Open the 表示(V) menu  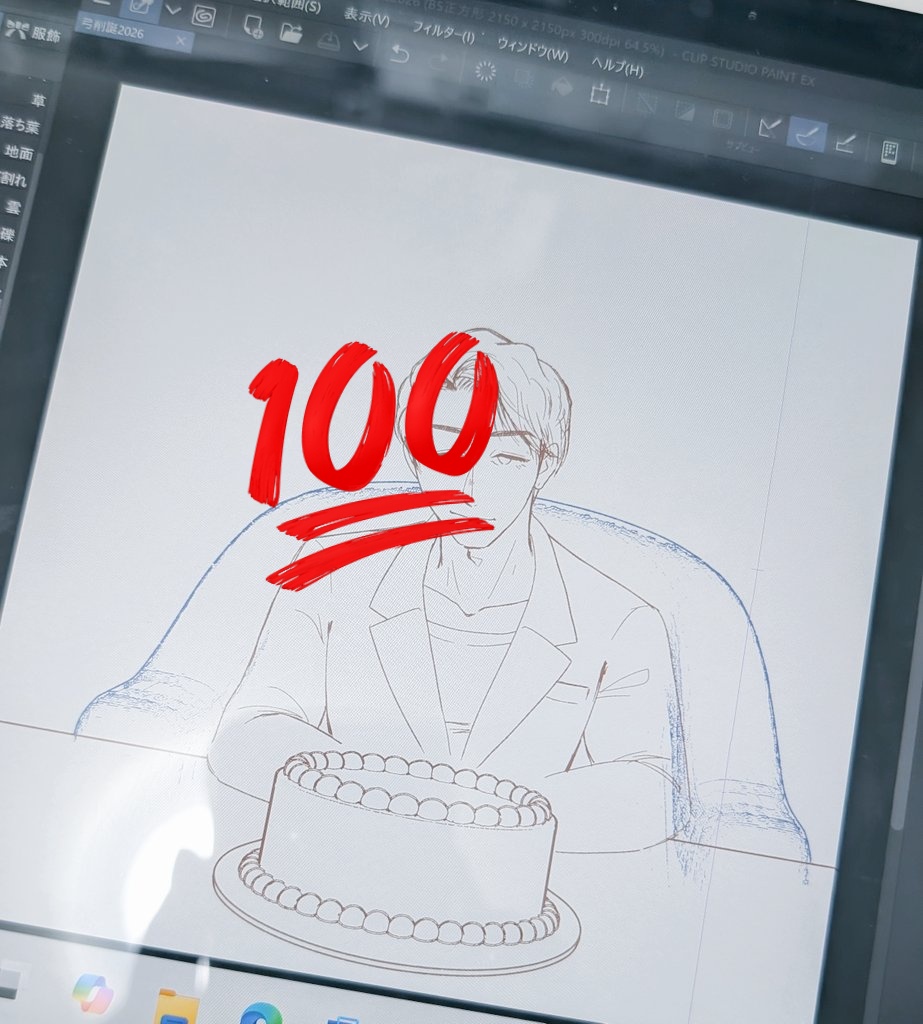[x=366, y=17]
